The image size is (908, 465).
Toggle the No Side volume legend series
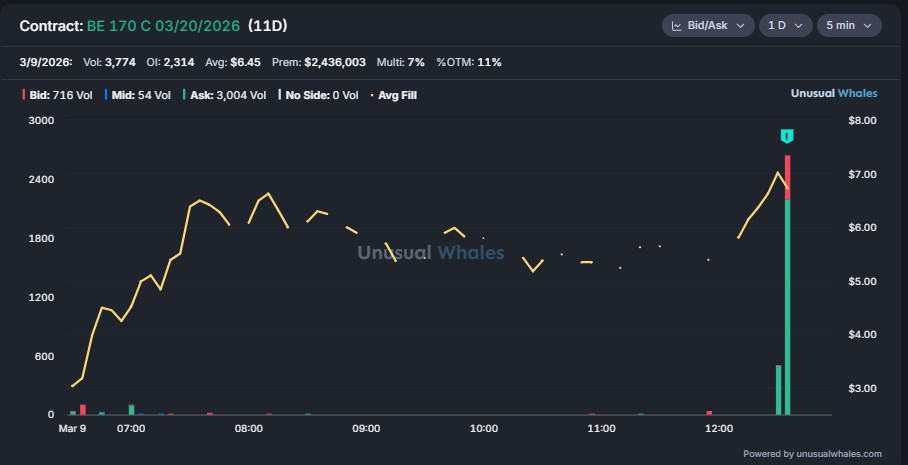(x=318, y=95)
